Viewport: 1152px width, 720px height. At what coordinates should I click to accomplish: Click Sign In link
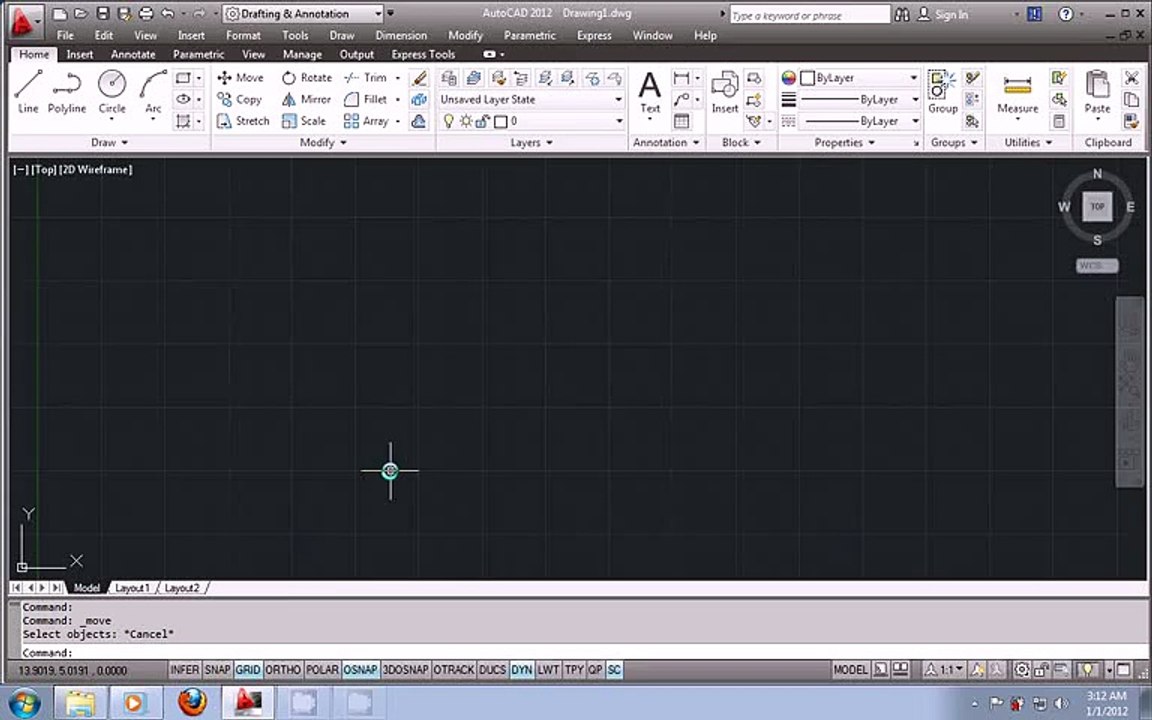pos(951,14)
